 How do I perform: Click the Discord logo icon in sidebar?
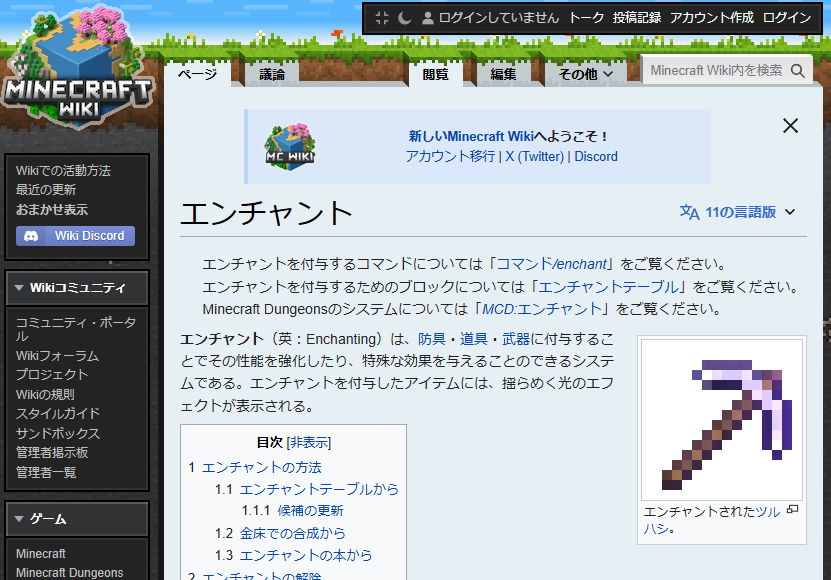[31, 236]
